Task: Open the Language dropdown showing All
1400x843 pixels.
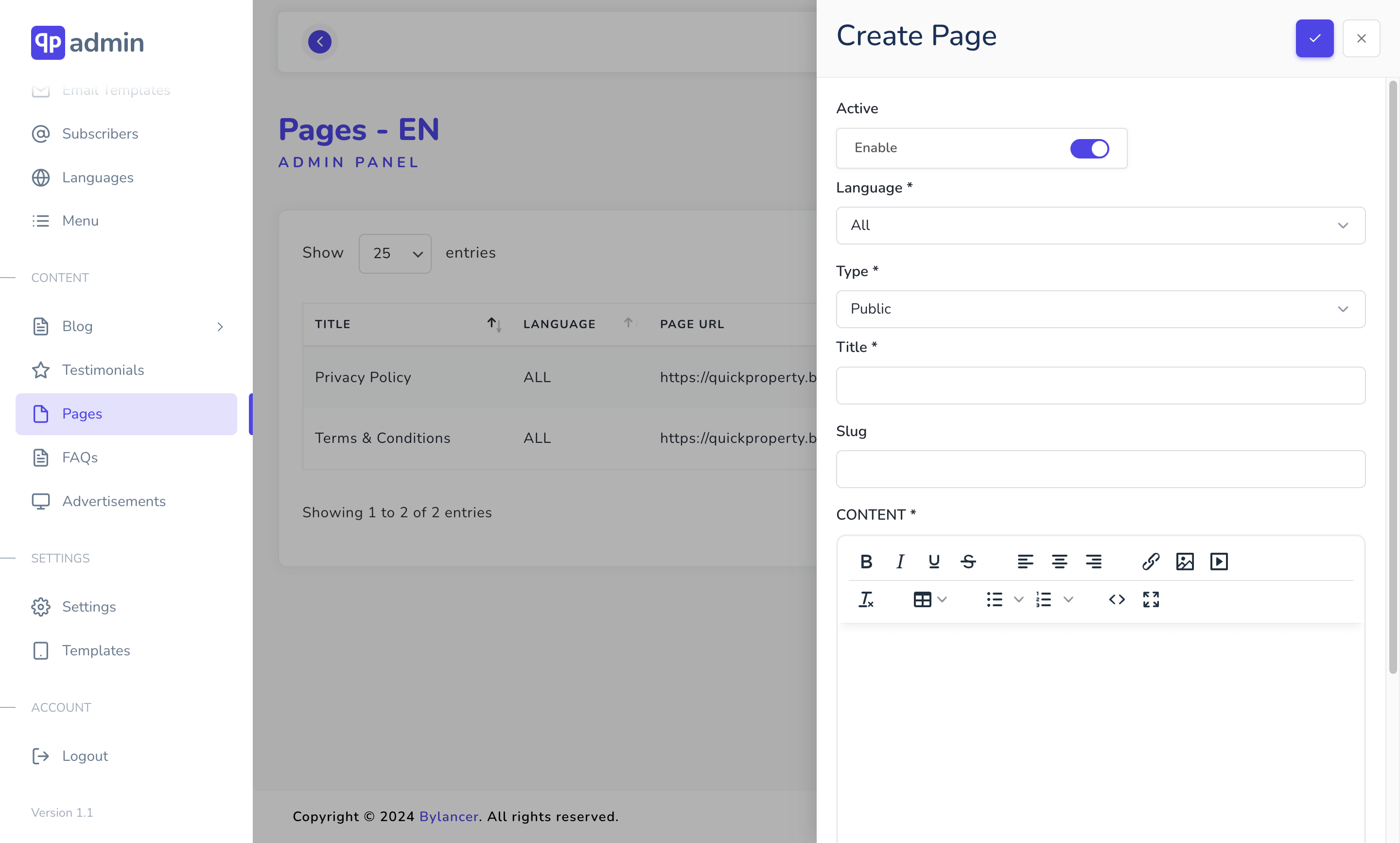Action: [x=1100, y=226]
